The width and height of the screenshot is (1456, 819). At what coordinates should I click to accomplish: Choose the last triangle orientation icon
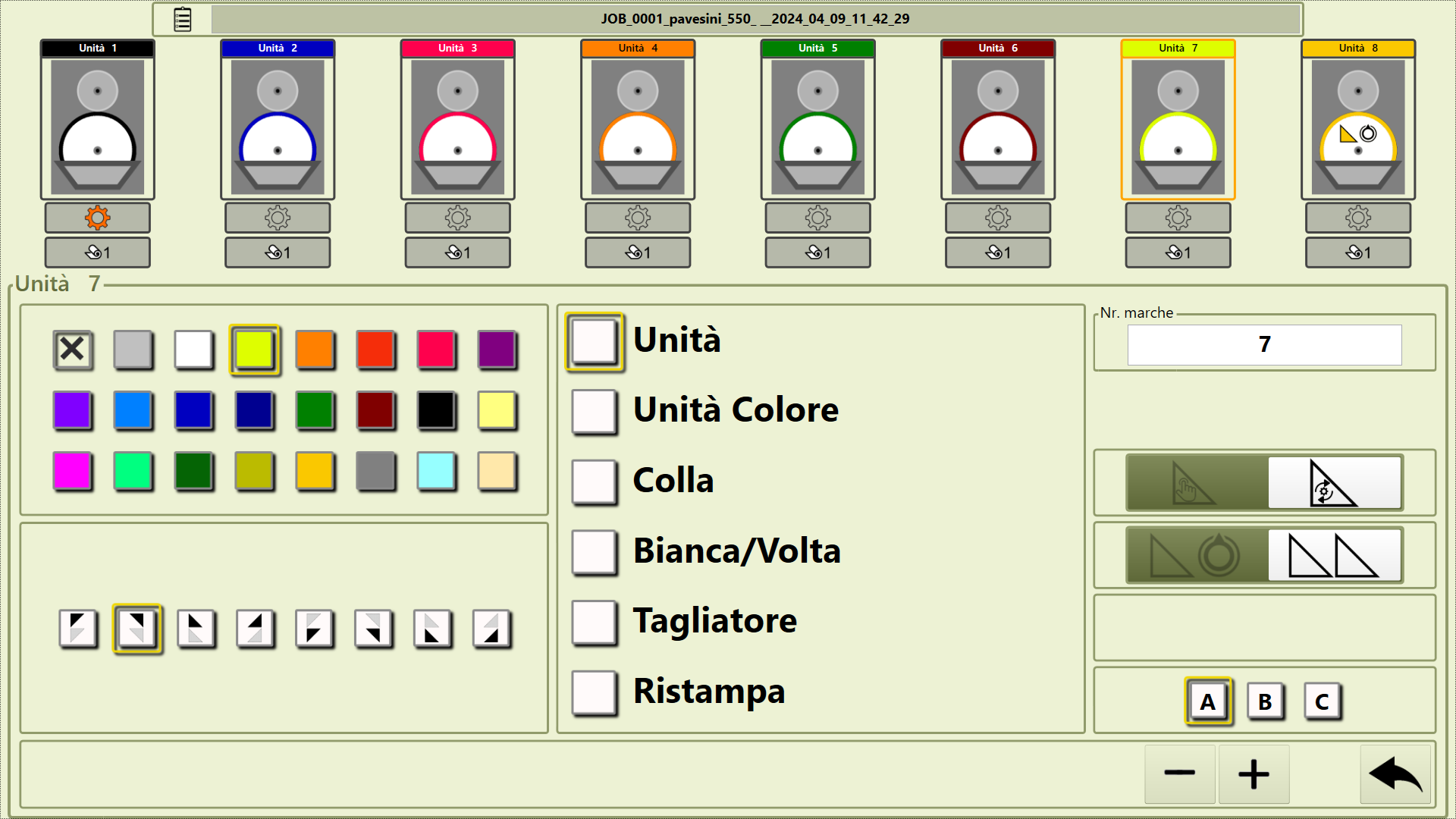491,629
